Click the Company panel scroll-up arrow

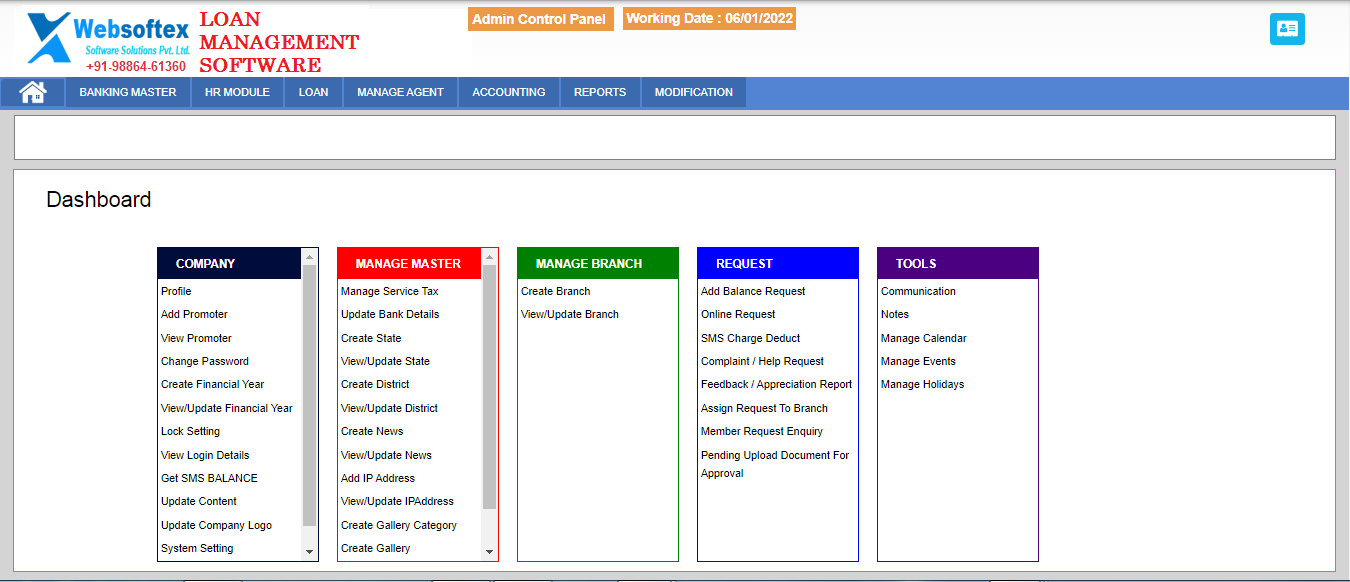309,257
